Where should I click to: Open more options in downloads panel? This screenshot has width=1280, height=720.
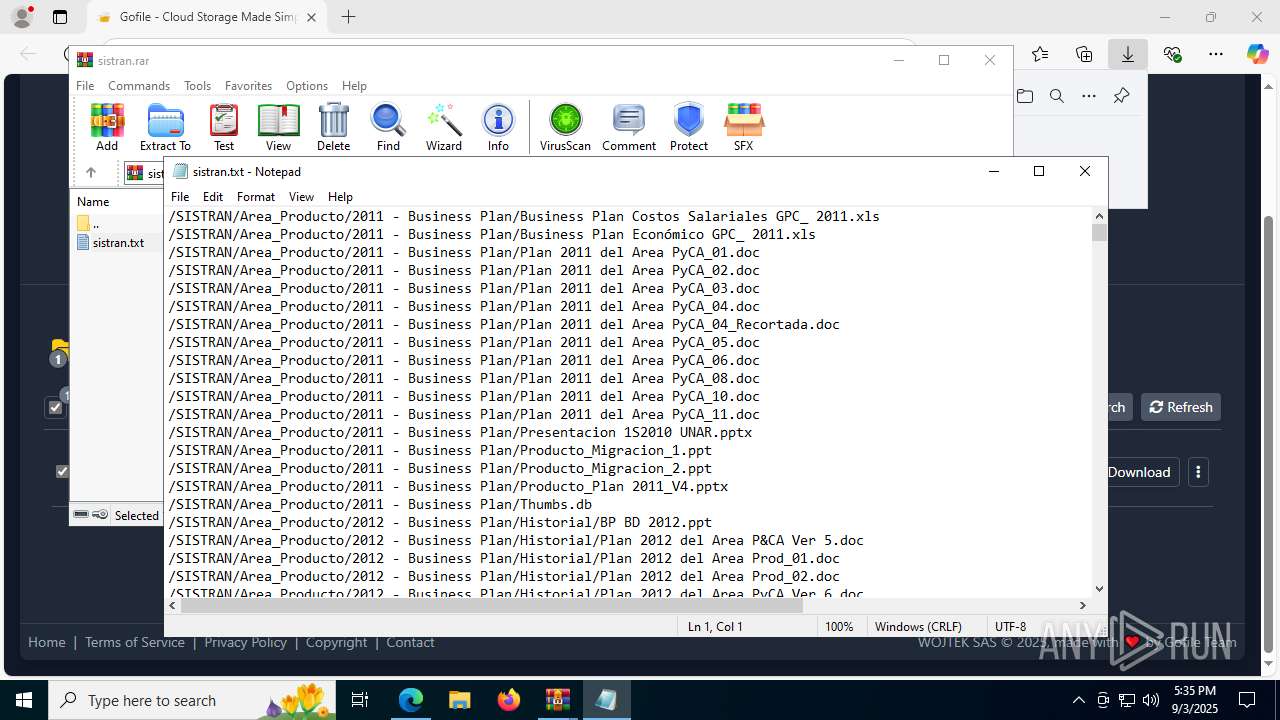pyautogui.click(x=1089, y=96)
